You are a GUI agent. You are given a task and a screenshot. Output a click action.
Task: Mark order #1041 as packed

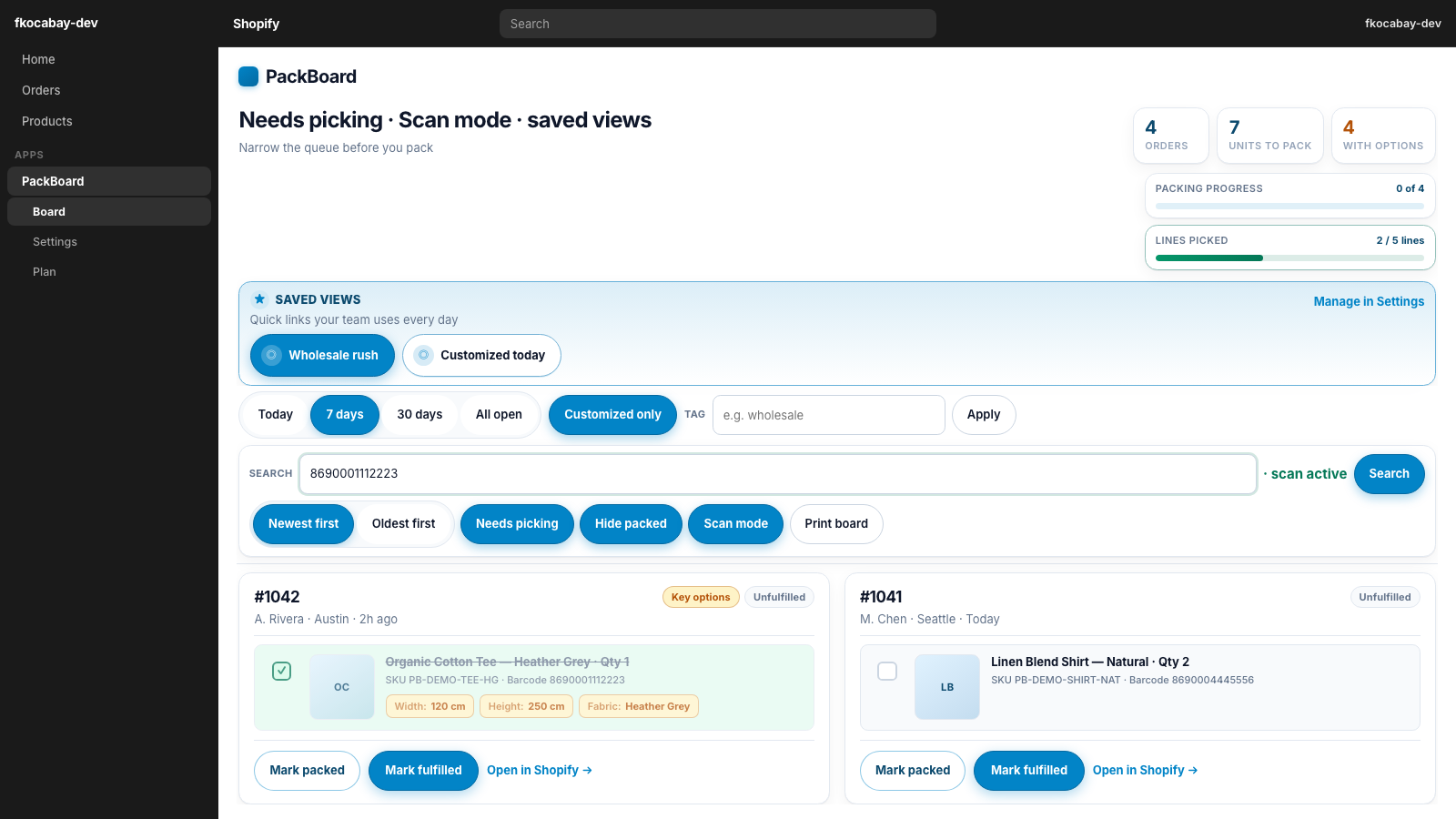[x=913, y=771]
